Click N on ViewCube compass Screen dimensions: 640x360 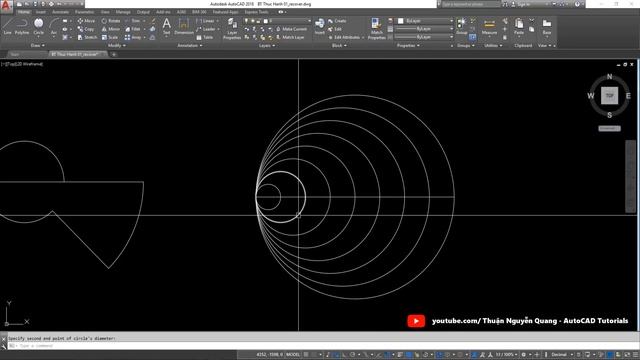click(609, 77)
